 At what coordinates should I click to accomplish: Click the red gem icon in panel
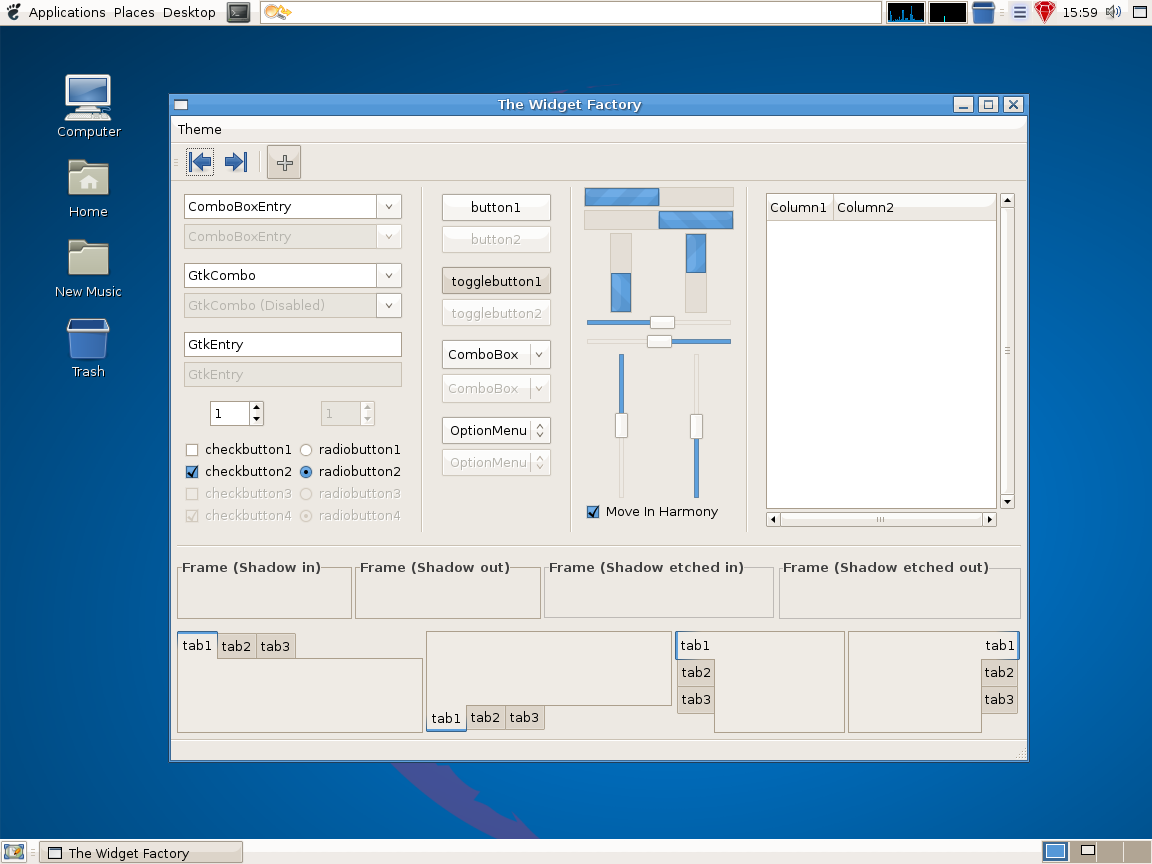click(x=1045, y=12)
